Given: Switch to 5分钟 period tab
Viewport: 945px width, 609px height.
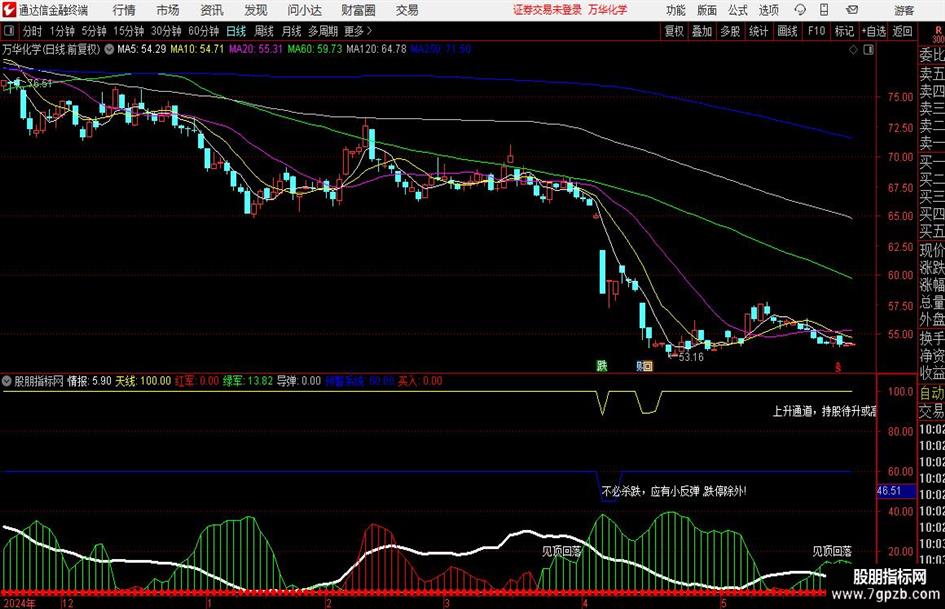Looking at the screenshot, I should [x=94, y=31].
